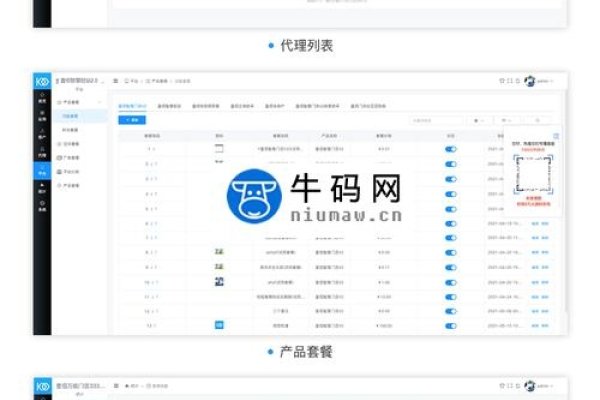Click the blue add button below the tabs
This screenshot has width=600, height=400.
click(x=132, y=120)
